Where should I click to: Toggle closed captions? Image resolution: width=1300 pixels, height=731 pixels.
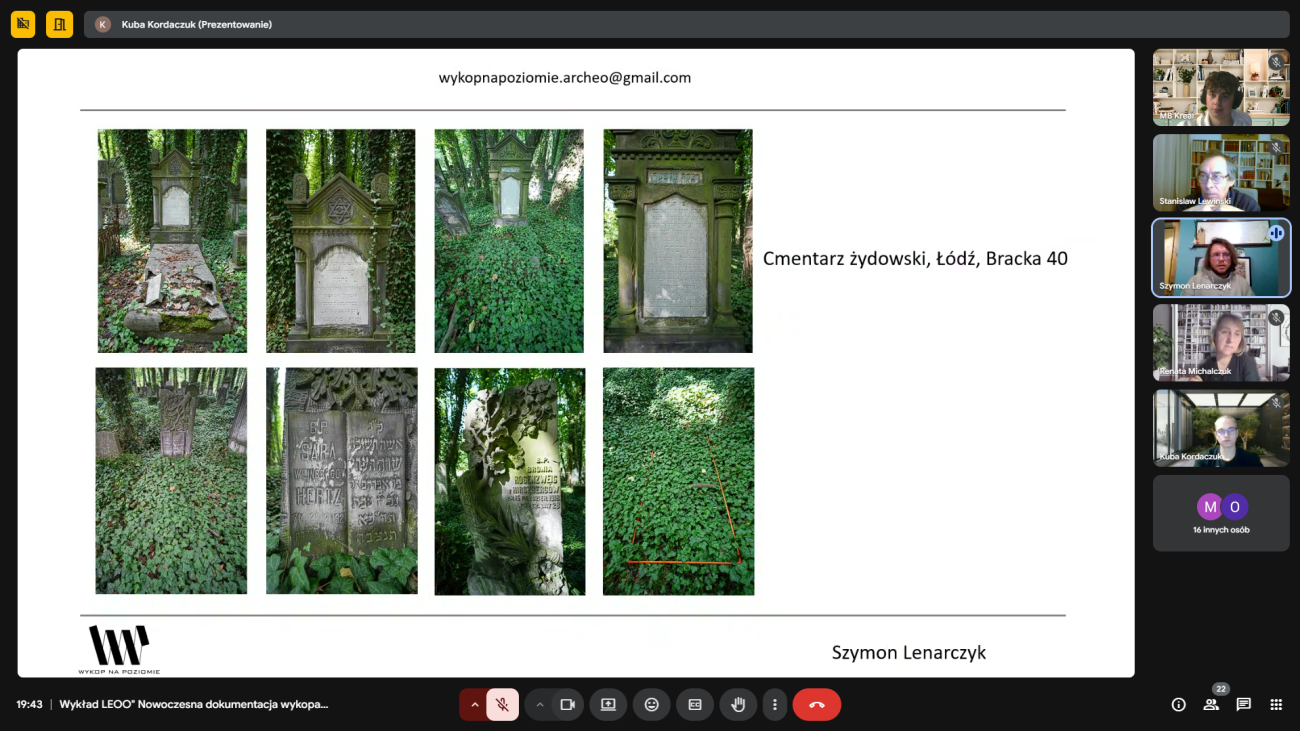pyautogui.click(x=695, y=705)
